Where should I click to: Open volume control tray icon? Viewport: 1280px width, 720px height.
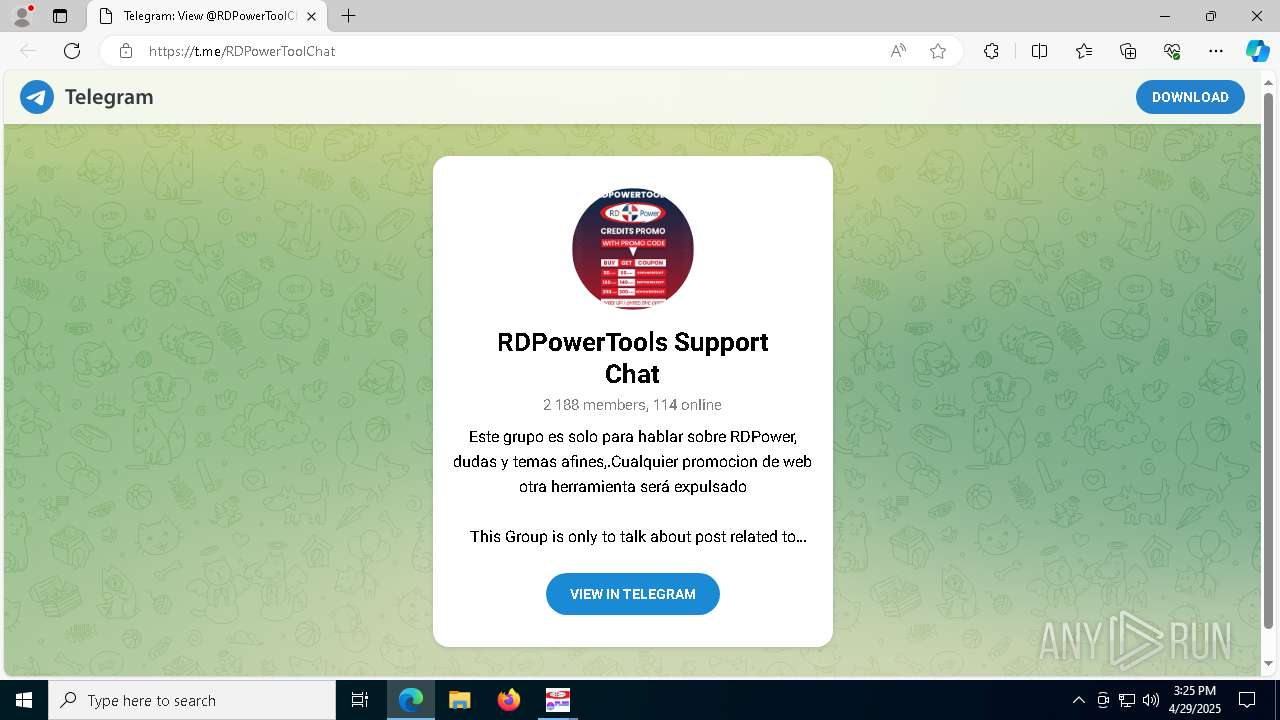click(x=1151, y=700)
